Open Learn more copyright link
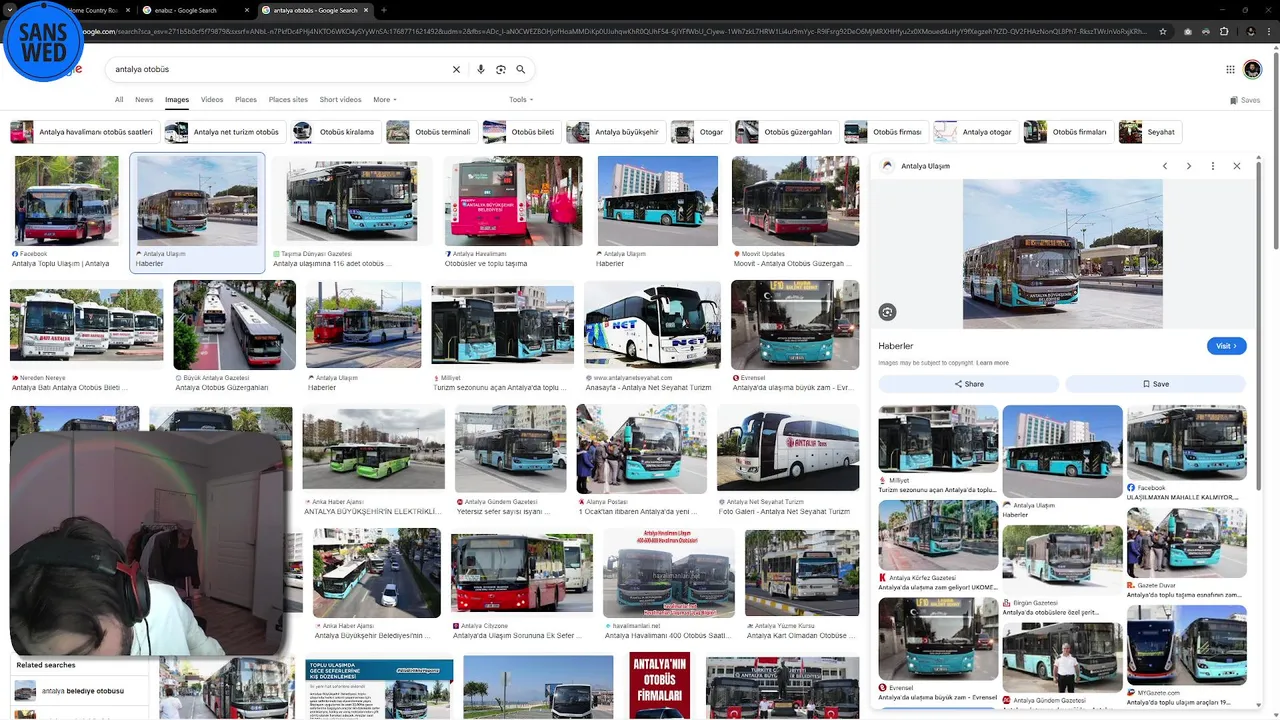1280x720 pixels. click(x=992, y=363)
